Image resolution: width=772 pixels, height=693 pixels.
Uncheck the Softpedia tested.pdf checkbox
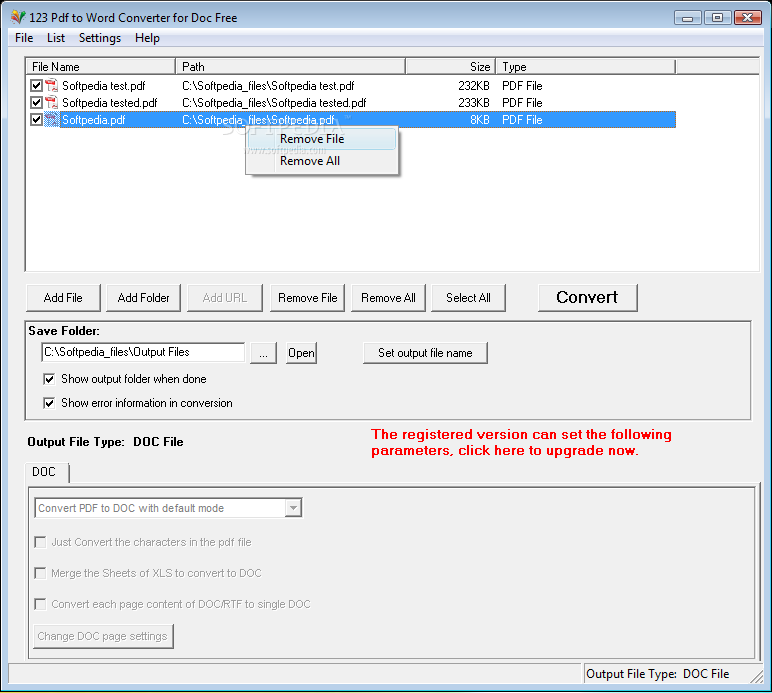[36, 102]
